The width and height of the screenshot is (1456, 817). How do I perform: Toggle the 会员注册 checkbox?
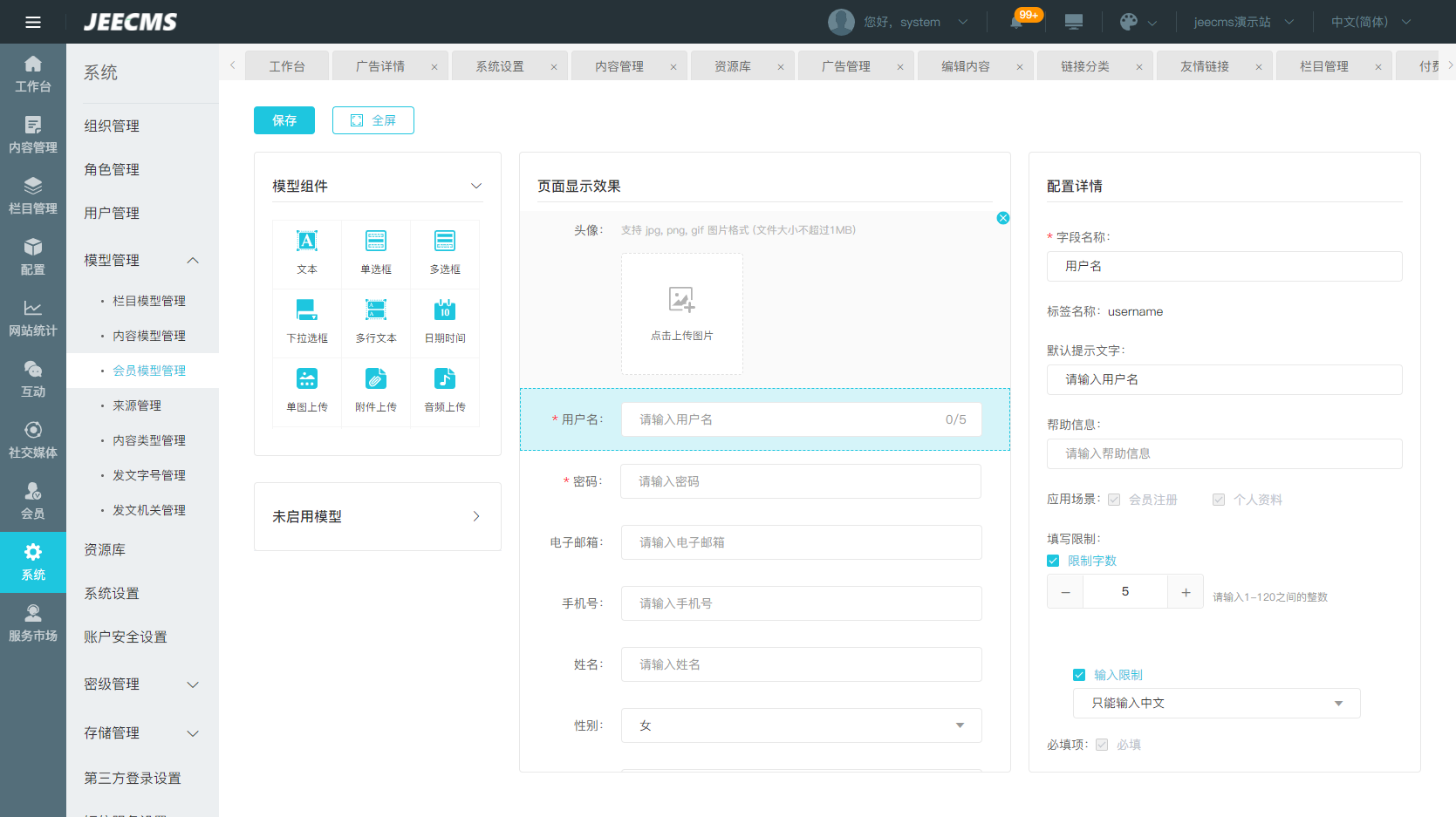(1114, 500)
